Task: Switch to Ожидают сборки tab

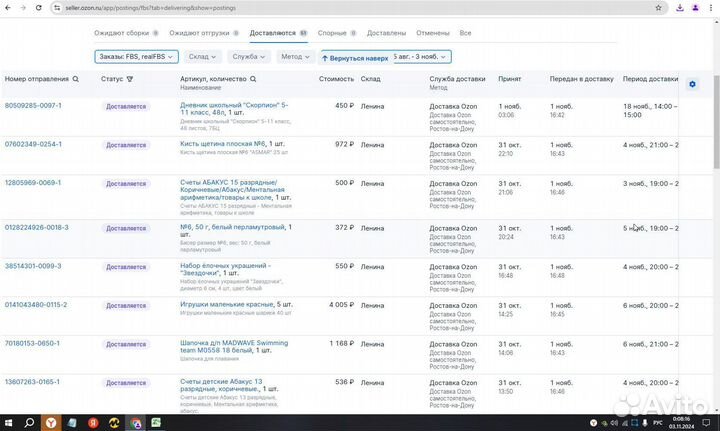Action: [x=122, y=33]
